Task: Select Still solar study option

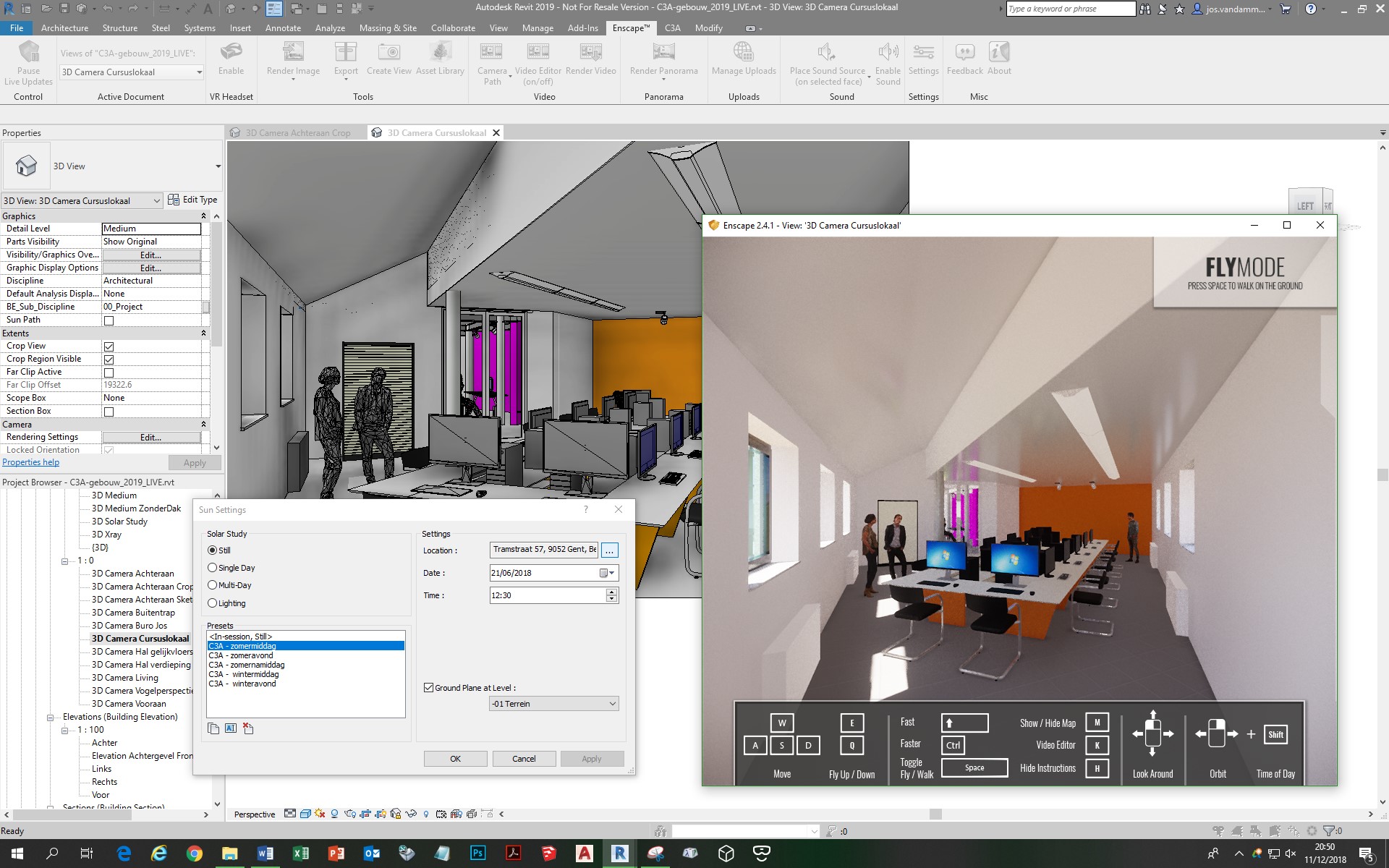Action: coord(212,550)
